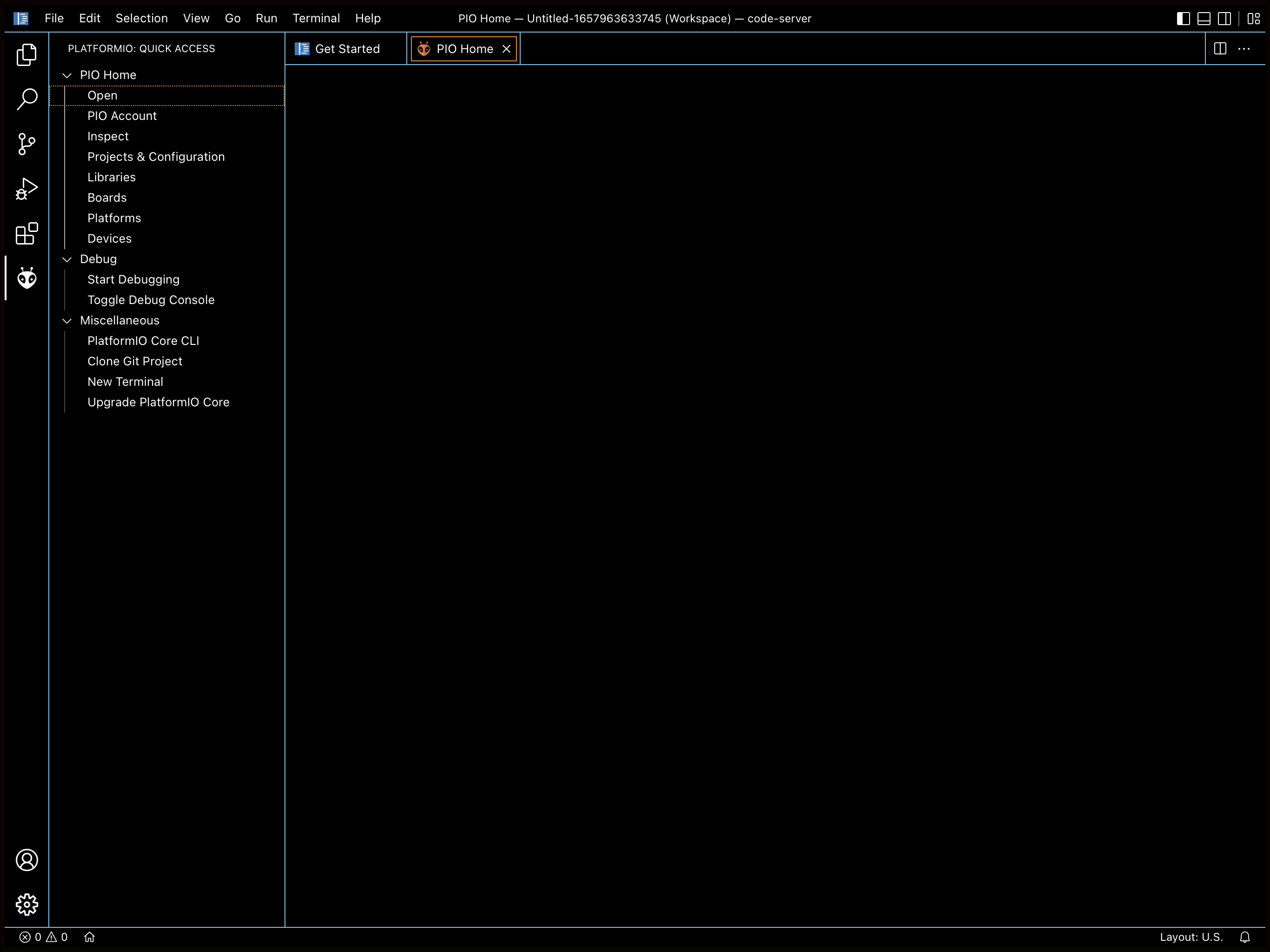1270x952 pixels.
Task: Open the Explorer view
Action: [26, 54]
